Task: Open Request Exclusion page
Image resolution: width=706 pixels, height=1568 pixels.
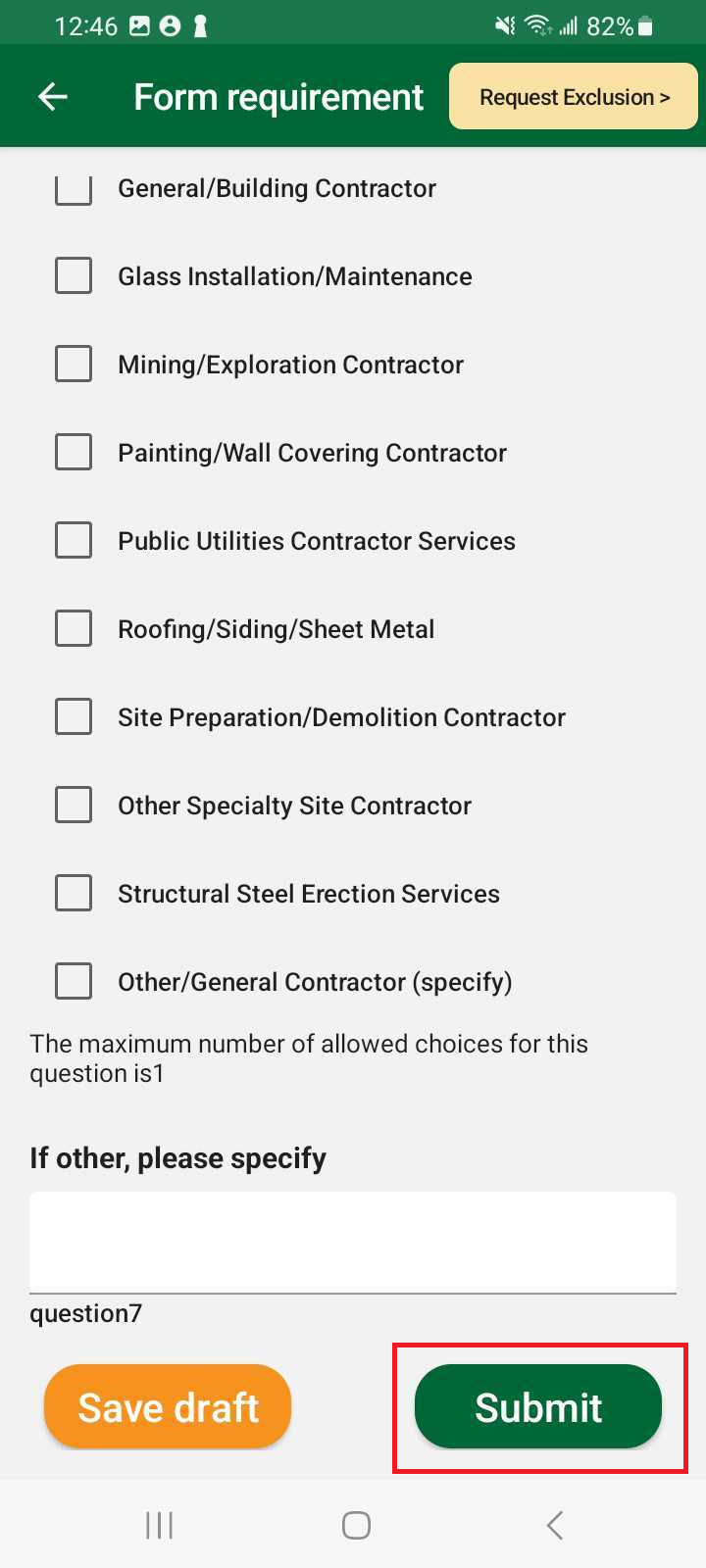Action: coord(574,97)
